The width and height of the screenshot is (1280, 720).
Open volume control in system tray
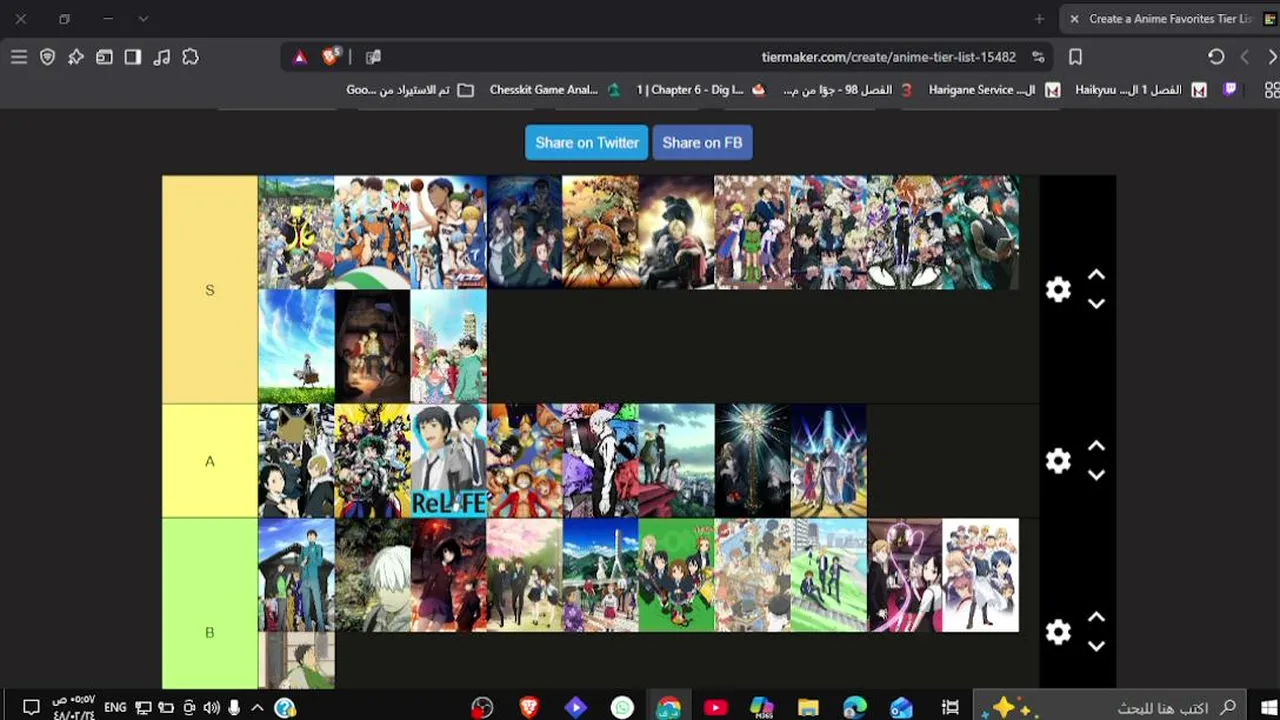[211, 708]
